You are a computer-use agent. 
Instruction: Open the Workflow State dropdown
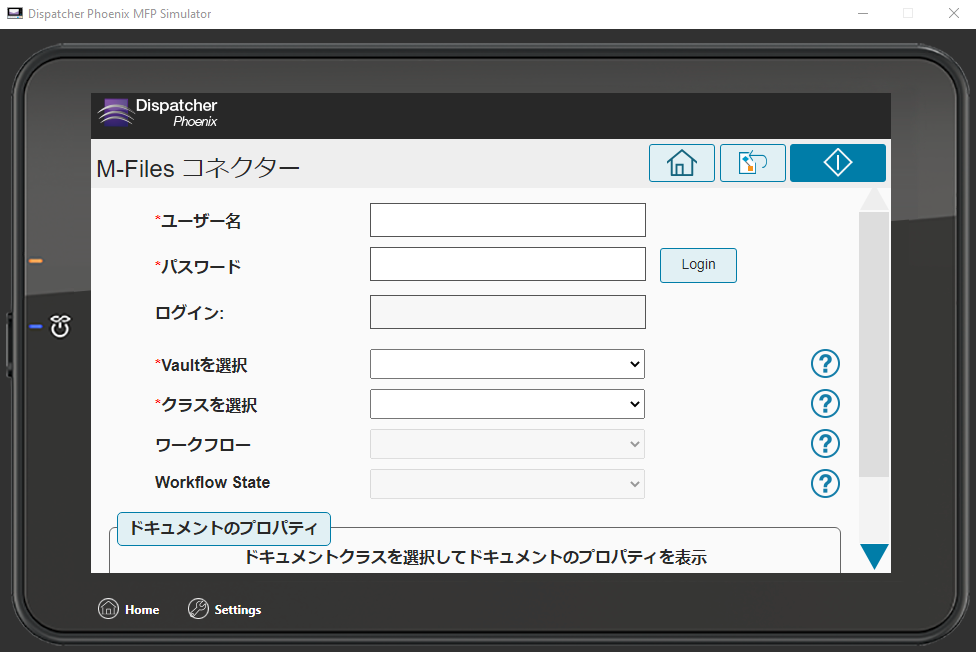click(x=507, y=484)
